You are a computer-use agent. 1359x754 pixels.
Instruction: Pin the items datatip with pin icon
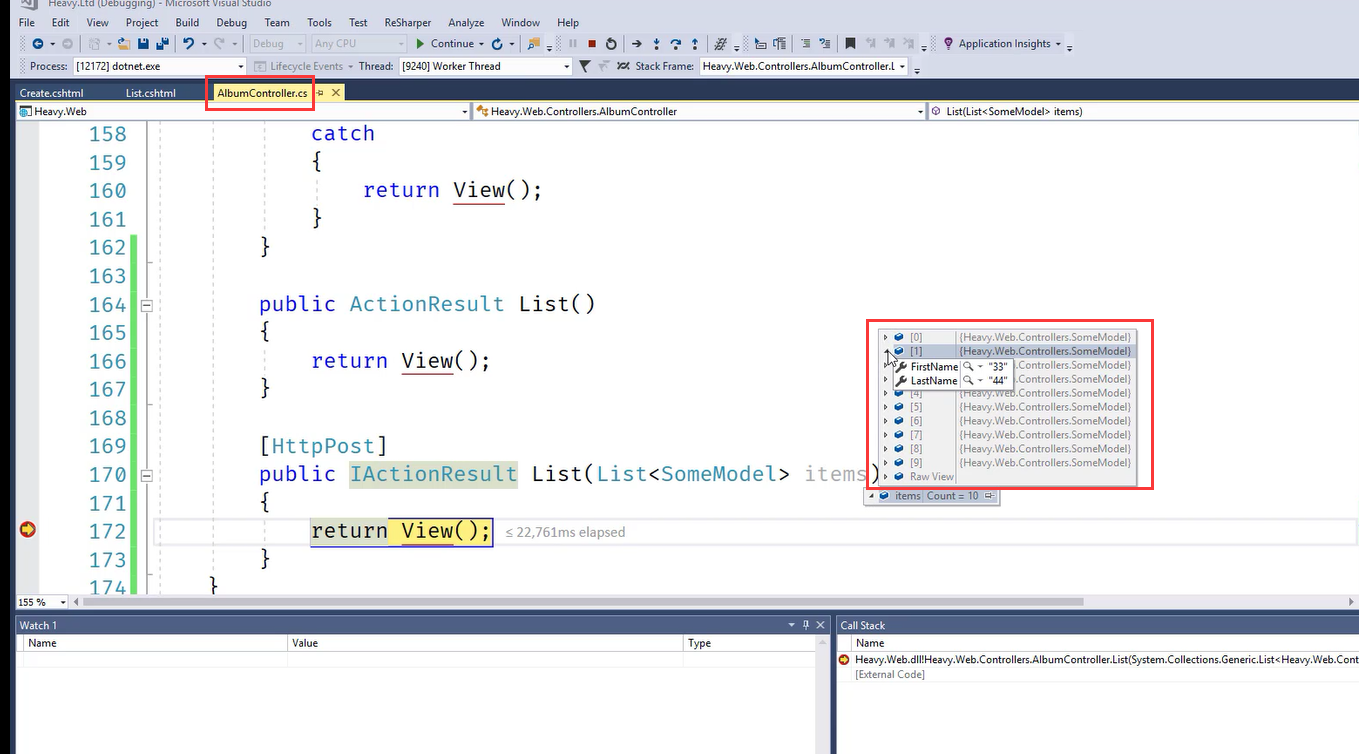(x=989, y=496)
